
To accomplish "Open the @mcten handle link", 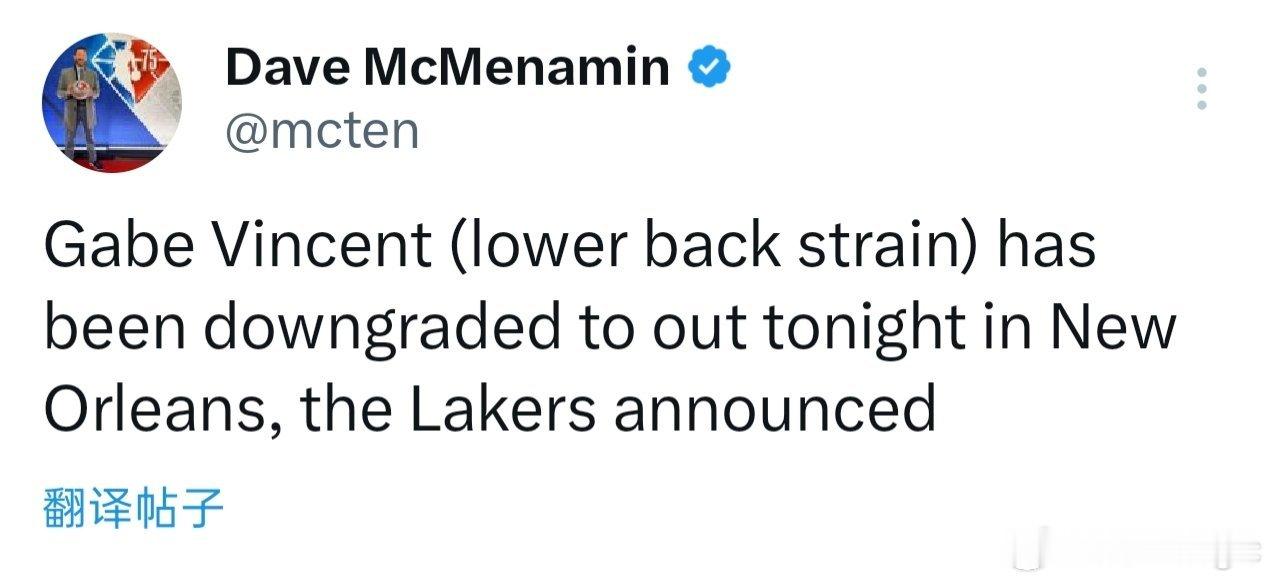I will [x=322, y=131].
